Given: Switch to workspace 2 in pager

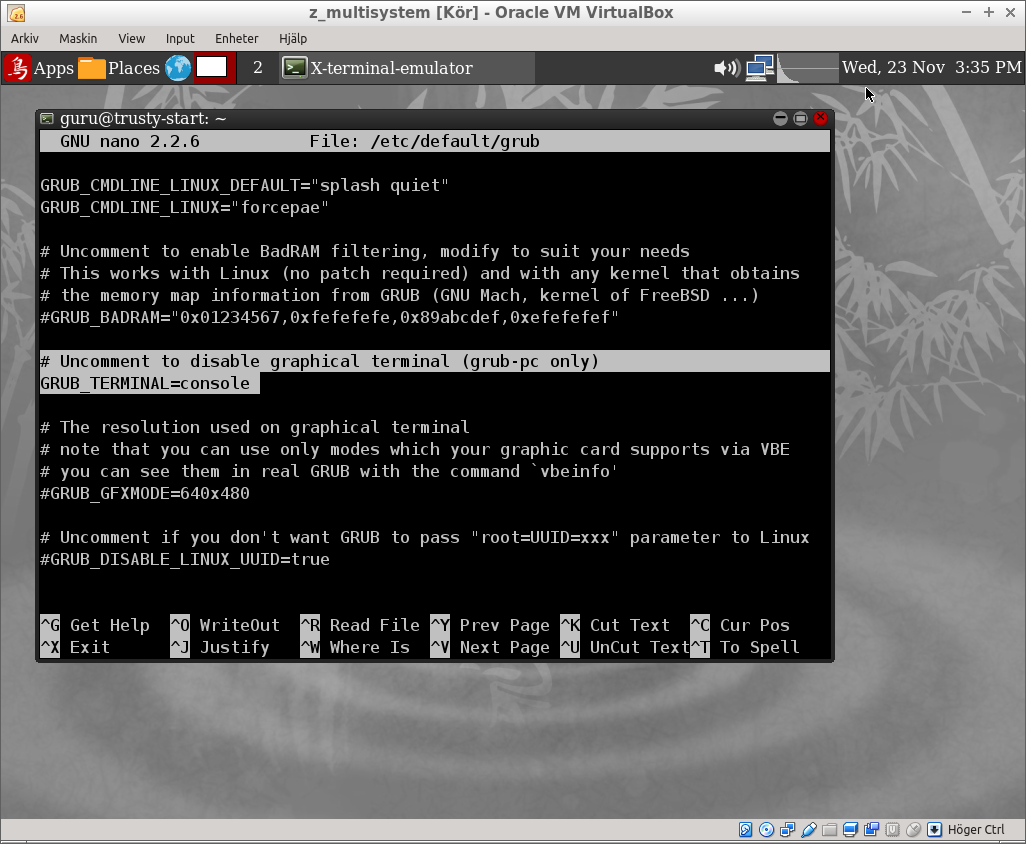Looking at the screenshot, I should coord(258,68).
